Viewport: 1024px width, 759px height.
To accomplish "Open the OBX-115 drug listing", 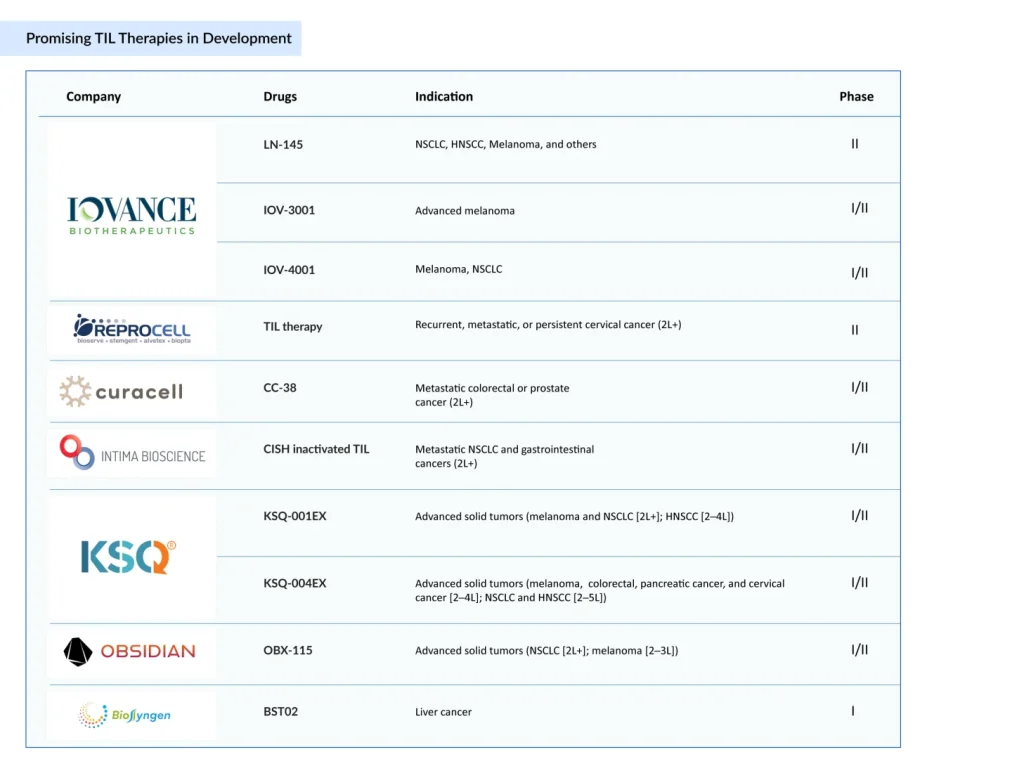I will [288, 650].
